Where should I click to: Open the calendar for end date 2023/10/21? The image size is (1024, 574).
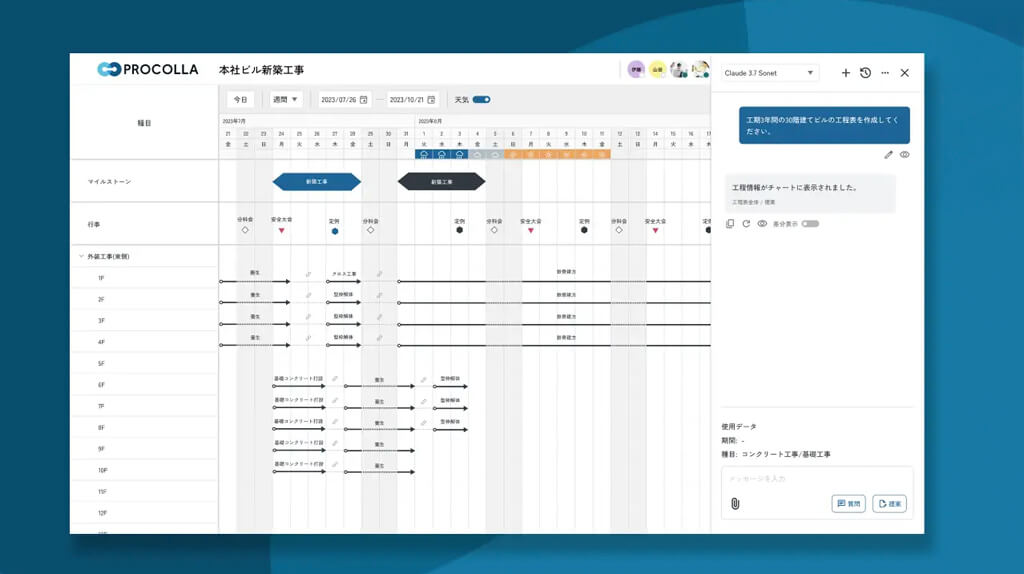point(431,100)
